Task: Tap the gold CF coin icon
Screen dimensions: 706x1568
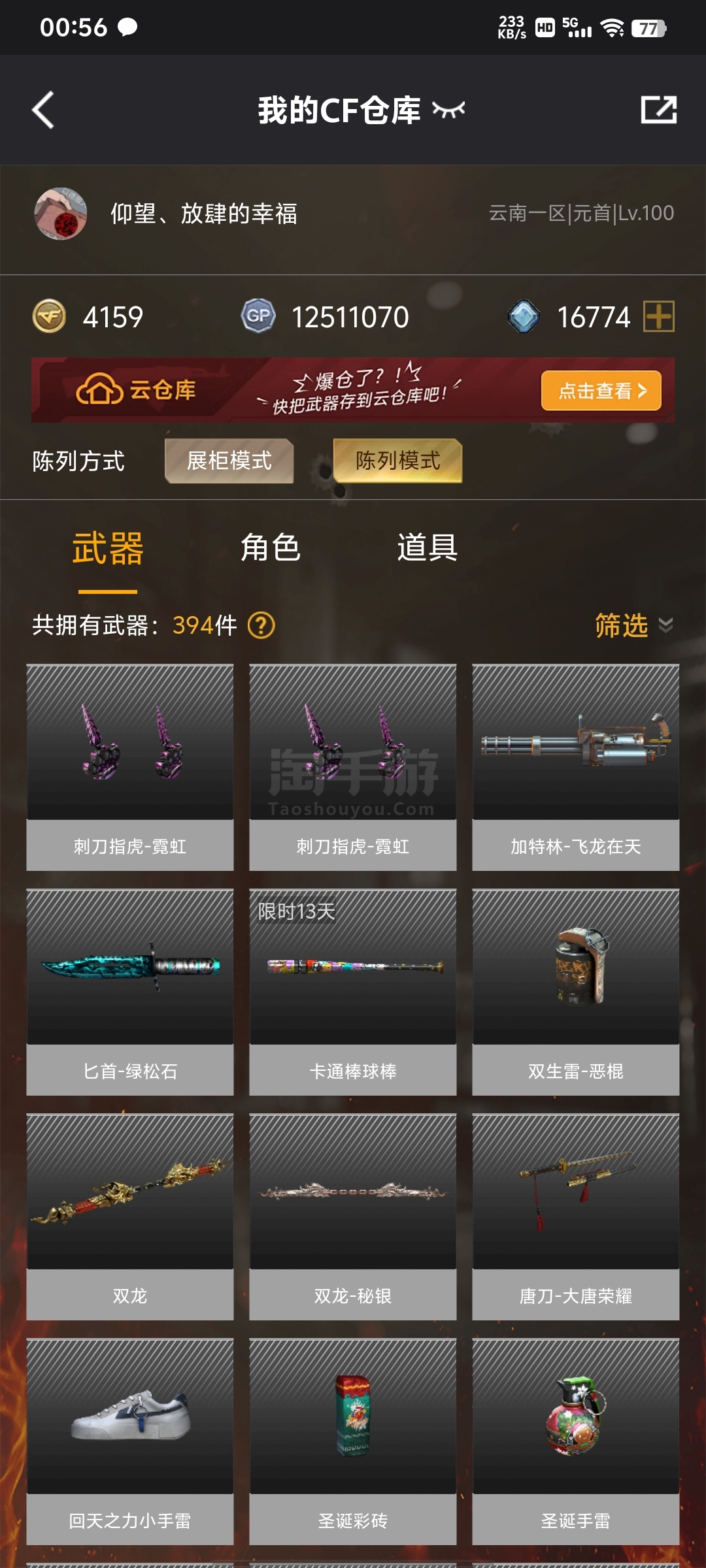Action: pyautogui.click(x=49, y=317)
